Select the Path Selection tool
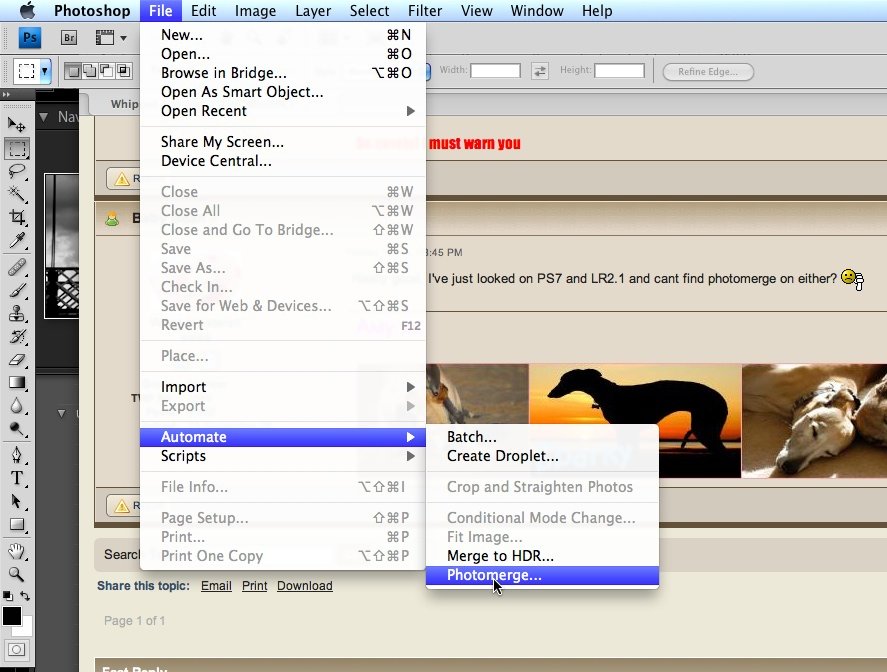887x672 pixels. [16, 501]
